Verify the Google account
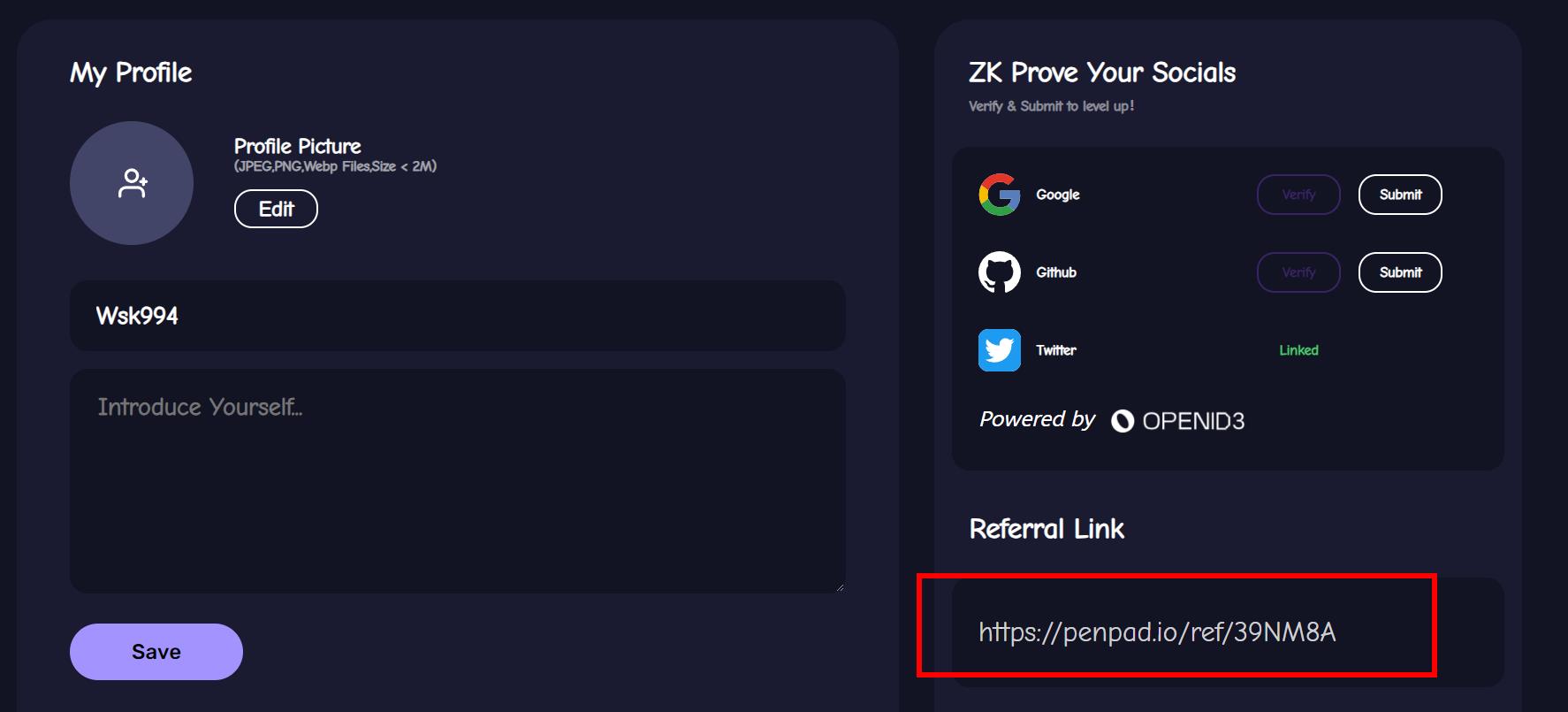The height and width of the screenshot is (712, 1568). pos(1298,195)
